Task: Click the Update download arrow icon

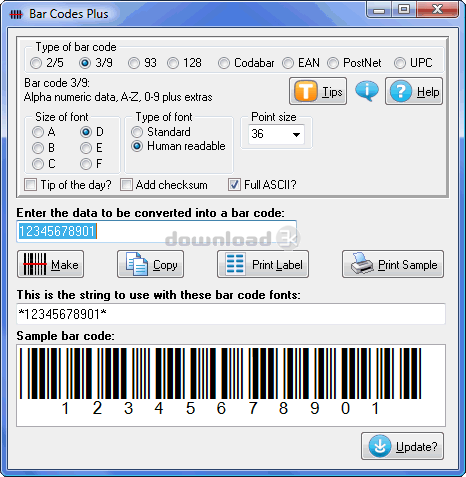Action: tap(380, 446)
